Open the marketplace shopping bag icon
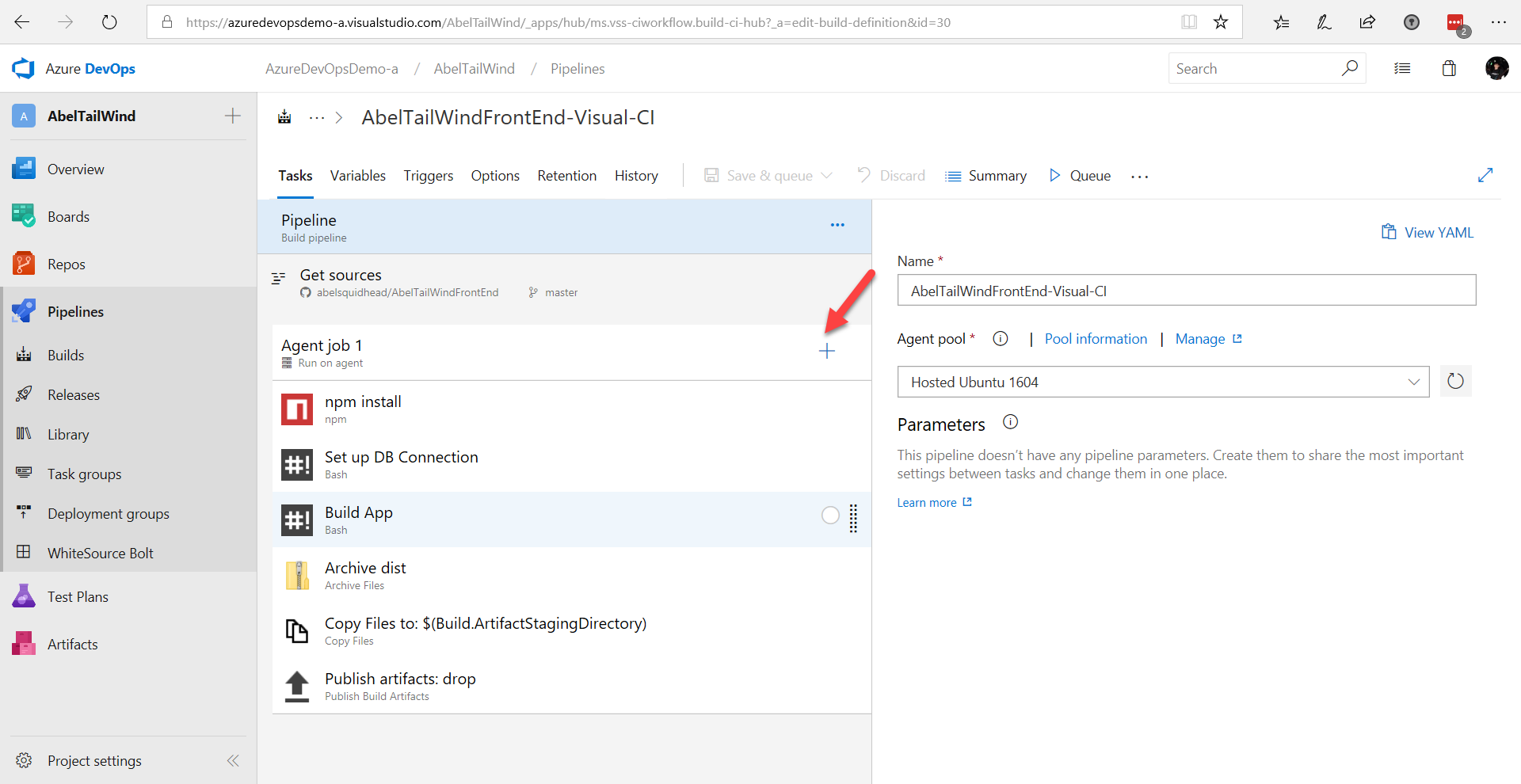 (1449, 68)
